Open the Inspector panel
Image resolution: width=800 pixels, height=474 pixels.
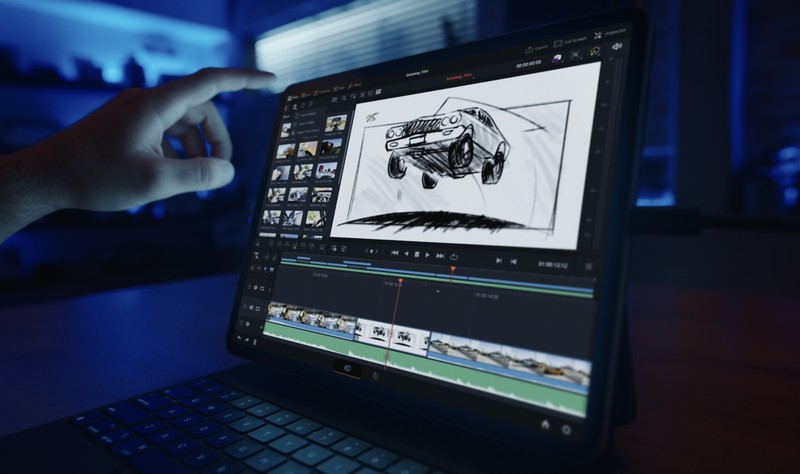click(x=610, y=34)
